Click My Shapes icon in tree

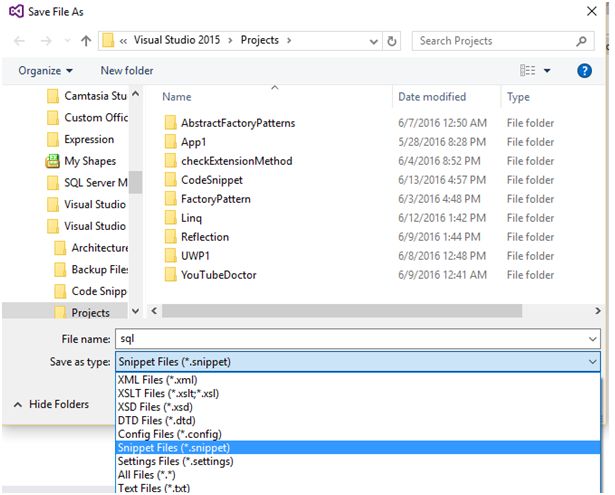coord(52,161)
